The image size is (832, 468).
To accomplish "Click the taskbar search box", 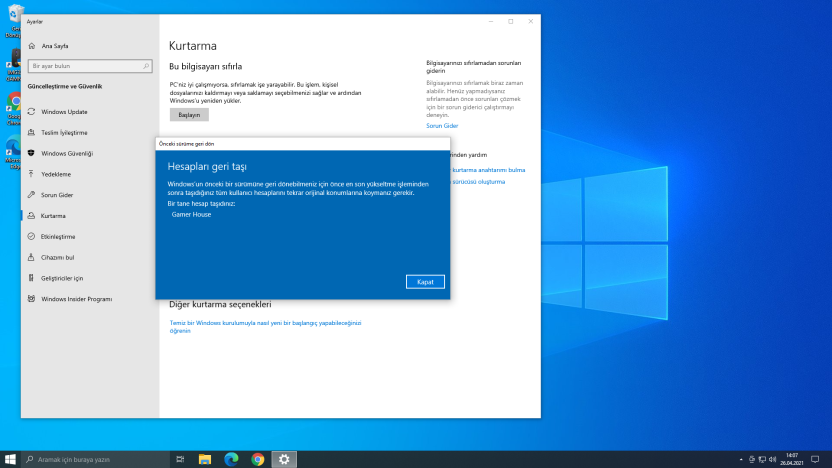I will tap(96, 460).
